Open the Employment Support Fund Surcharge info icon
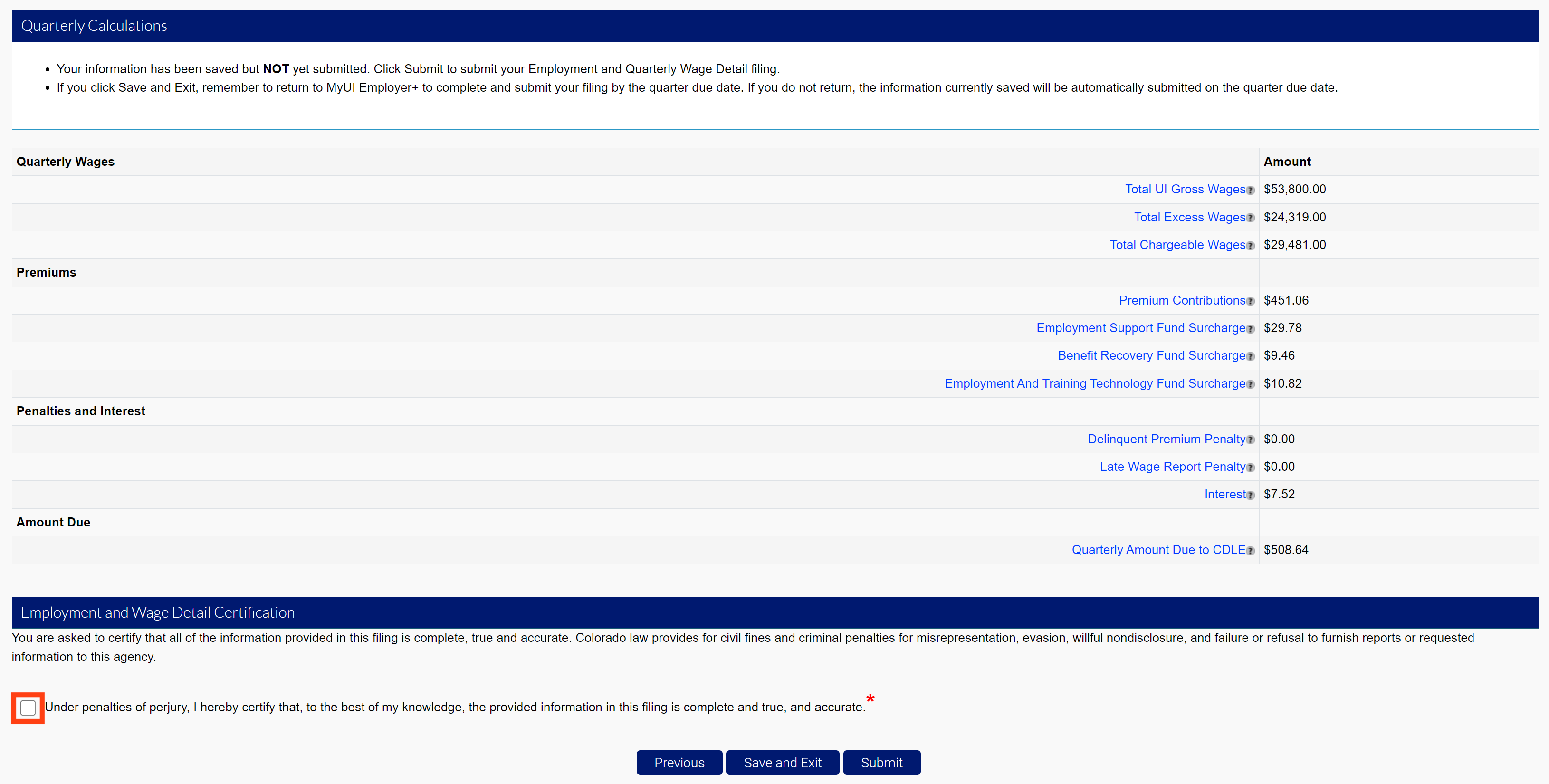This screenshot has height=784, width=1549. (x=1251, y=328)
